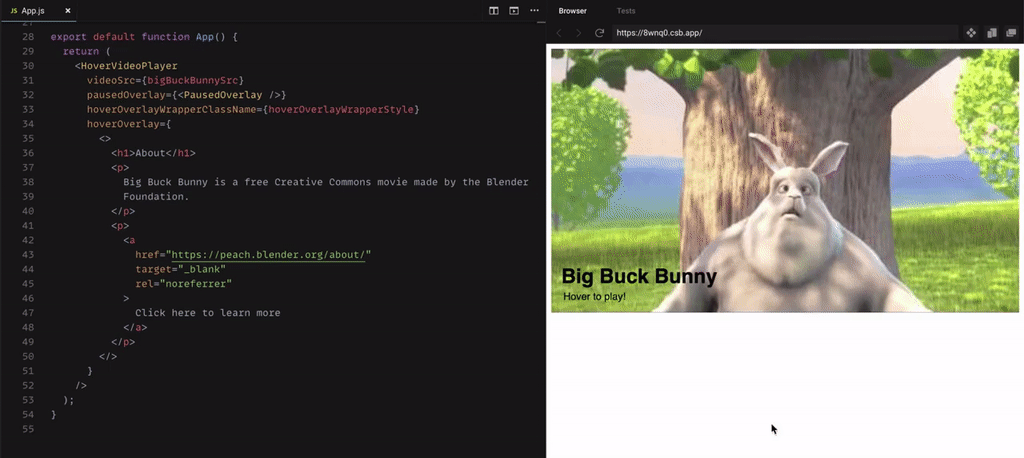The image size is (1024, 458).
Task: Click the rel="noreferrer" attribute in code
Action: [184, 284]
